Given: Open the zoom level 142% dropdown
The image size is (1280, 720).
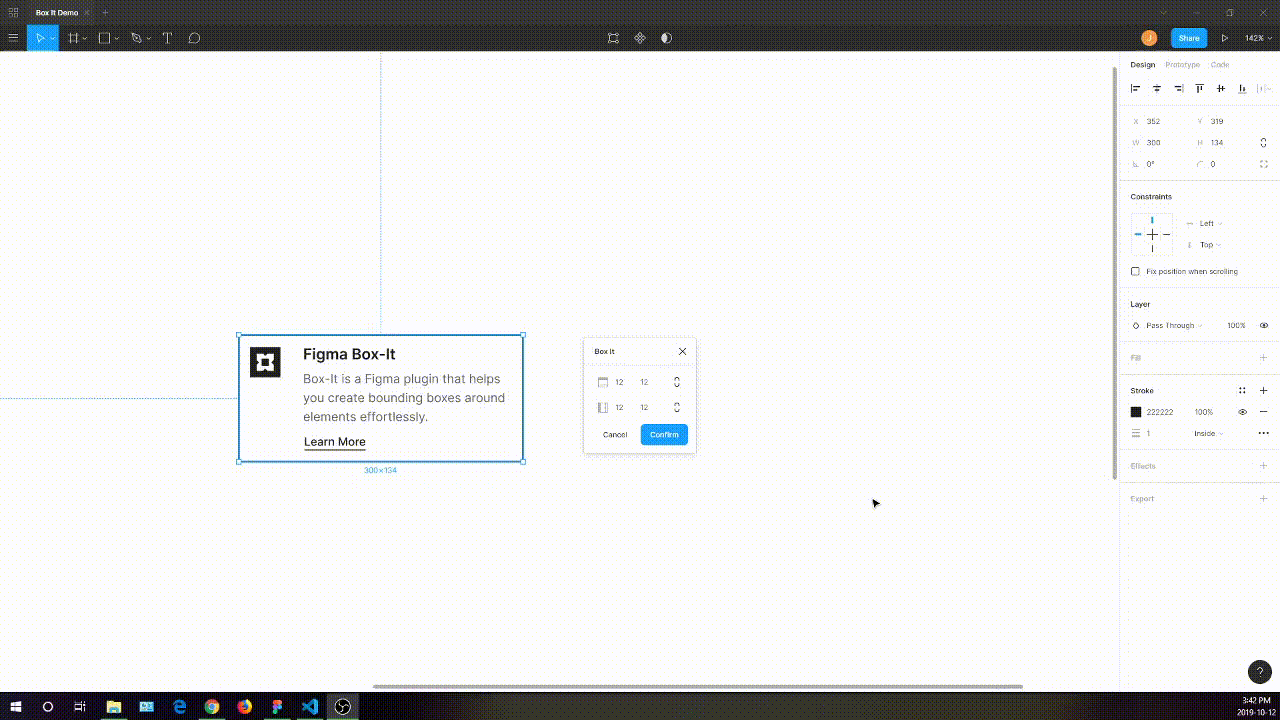Looking at the screenshot, I should coord(1256,38).
